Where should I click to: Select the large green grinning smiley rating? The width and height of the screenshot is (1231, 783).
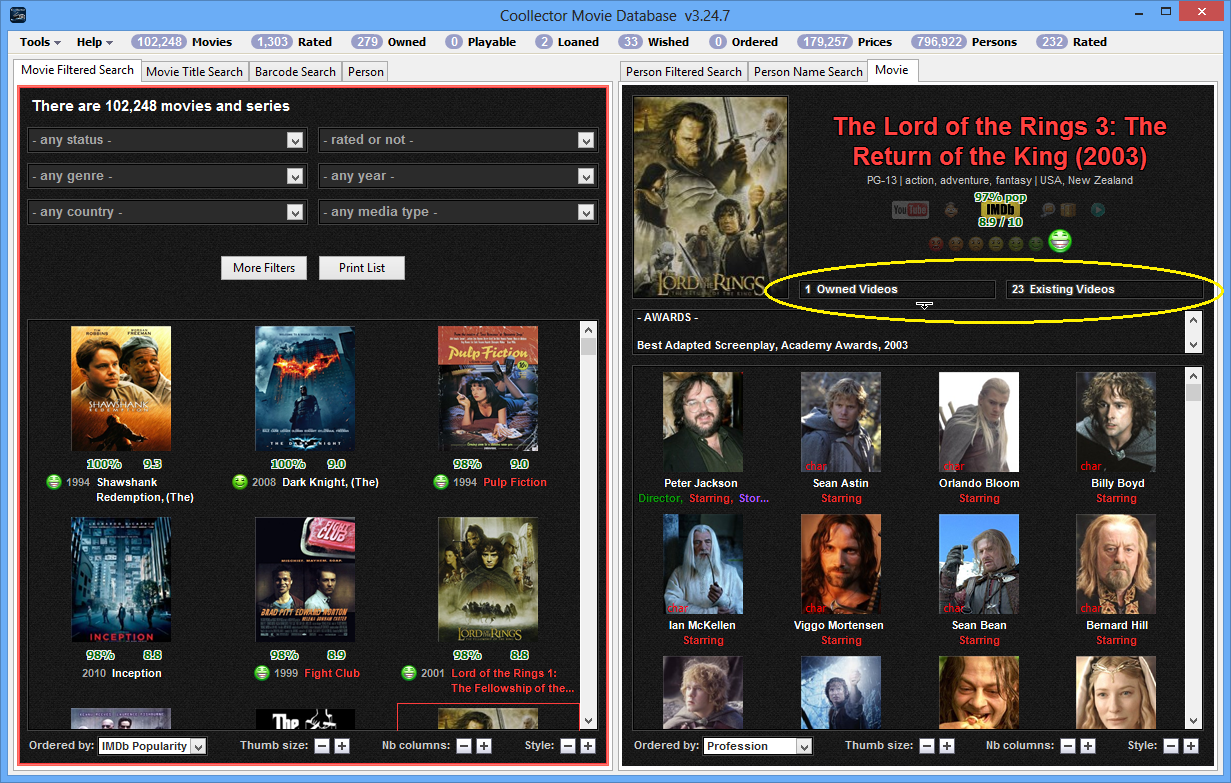point(1060,240)
